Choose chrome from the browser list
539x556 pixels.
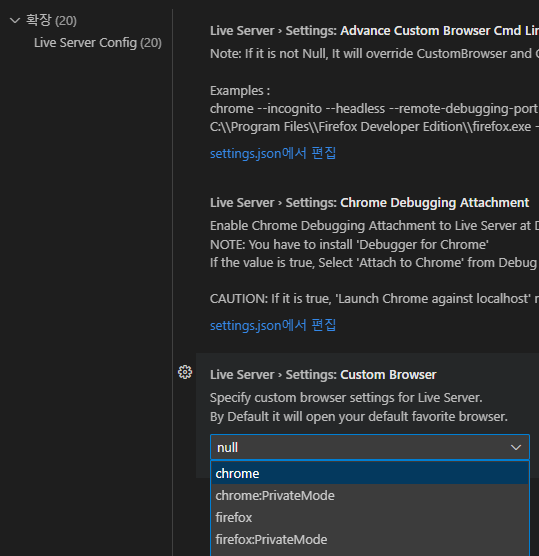[x=370, y=473]
